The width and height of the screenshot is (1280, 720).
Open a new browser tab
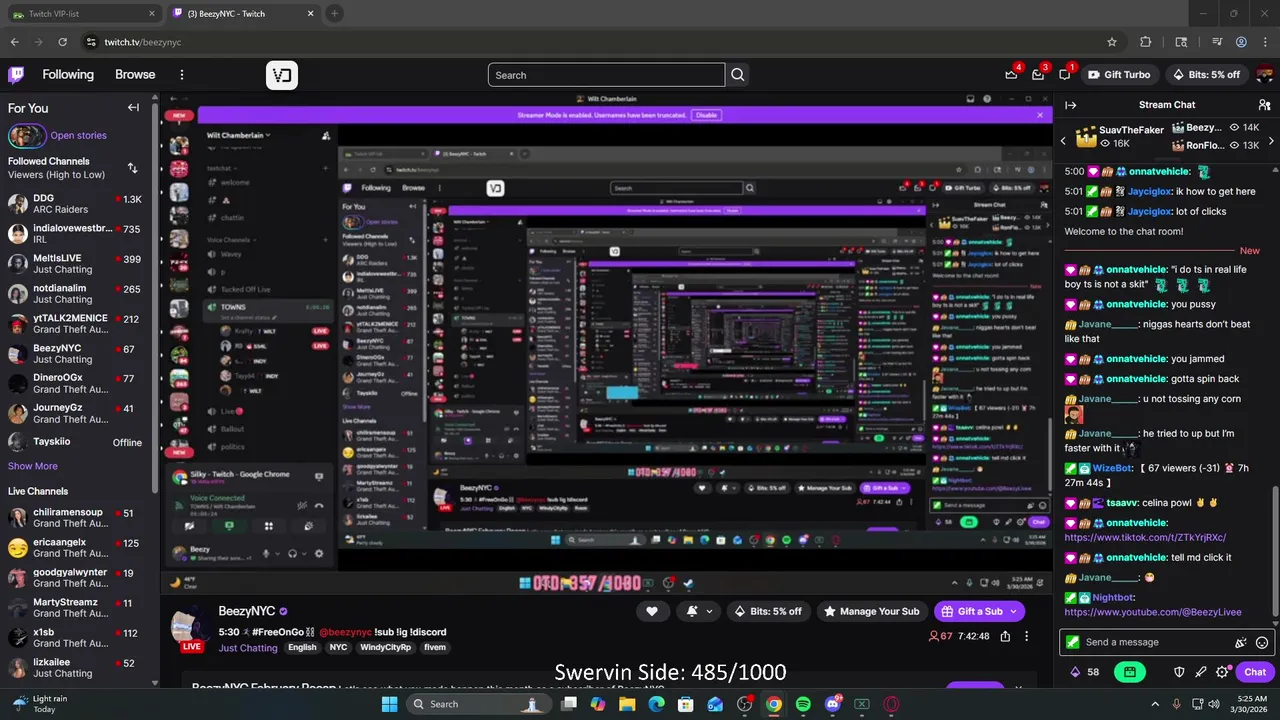pyautogui.click(x=334, y=14)
